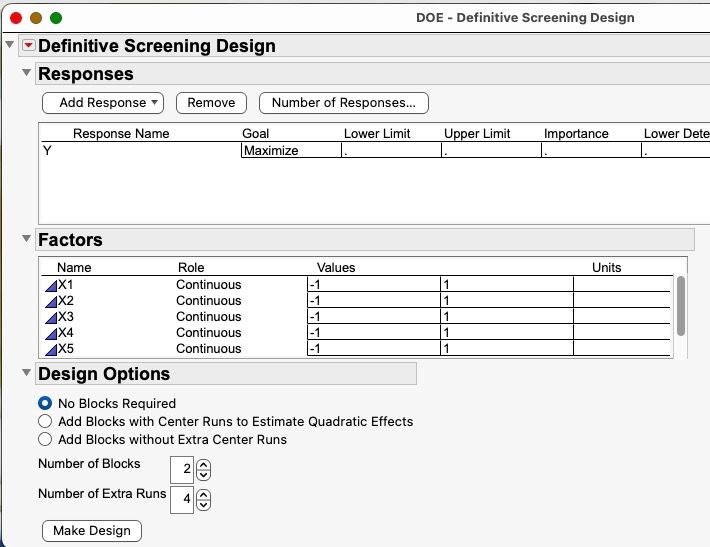Click the Number of Extra Runs field
Screen dimensions: 710x547
pyautogui.click(x=182, y=500)
